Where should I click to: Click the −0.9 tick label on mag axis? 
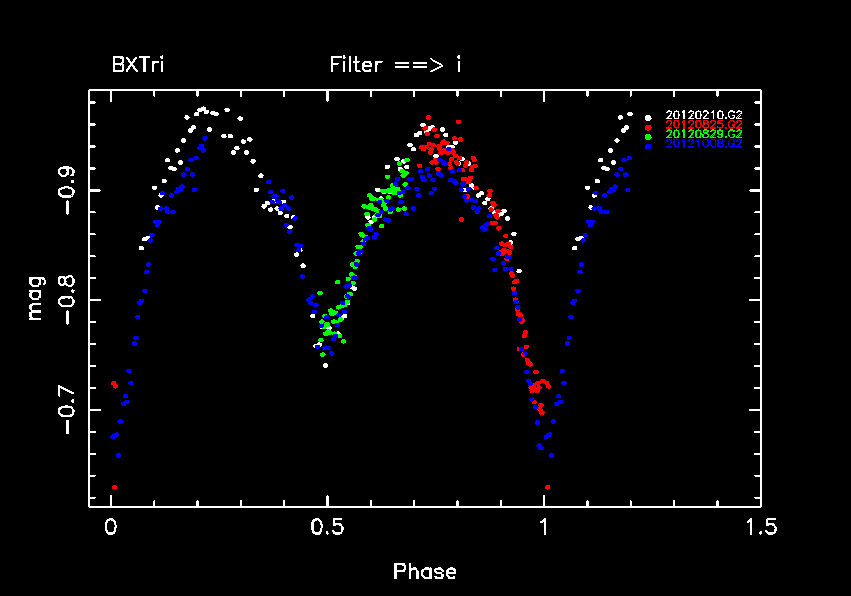(x=65, y=190)
